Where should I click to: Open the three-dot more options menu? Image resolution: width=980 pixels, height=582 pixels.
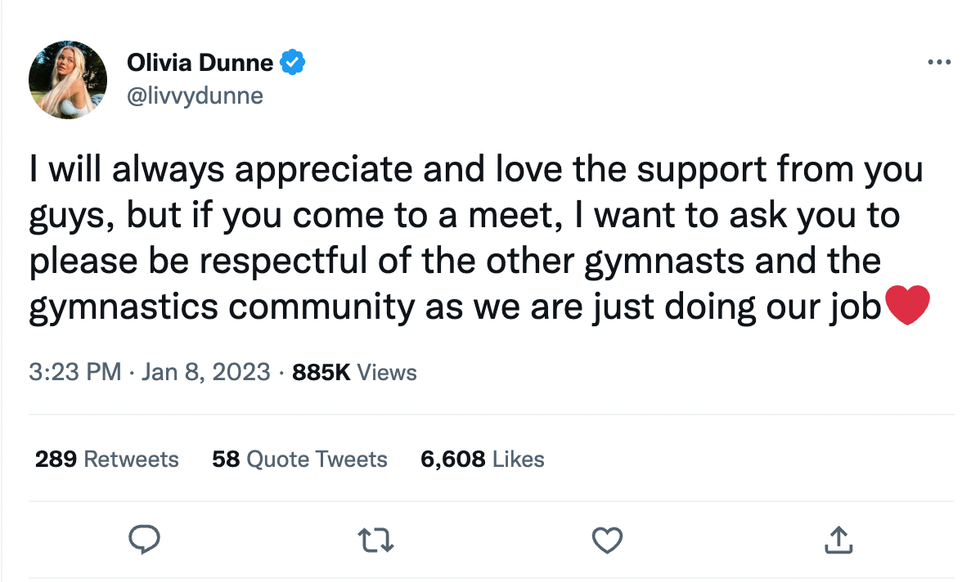(938, 62)
